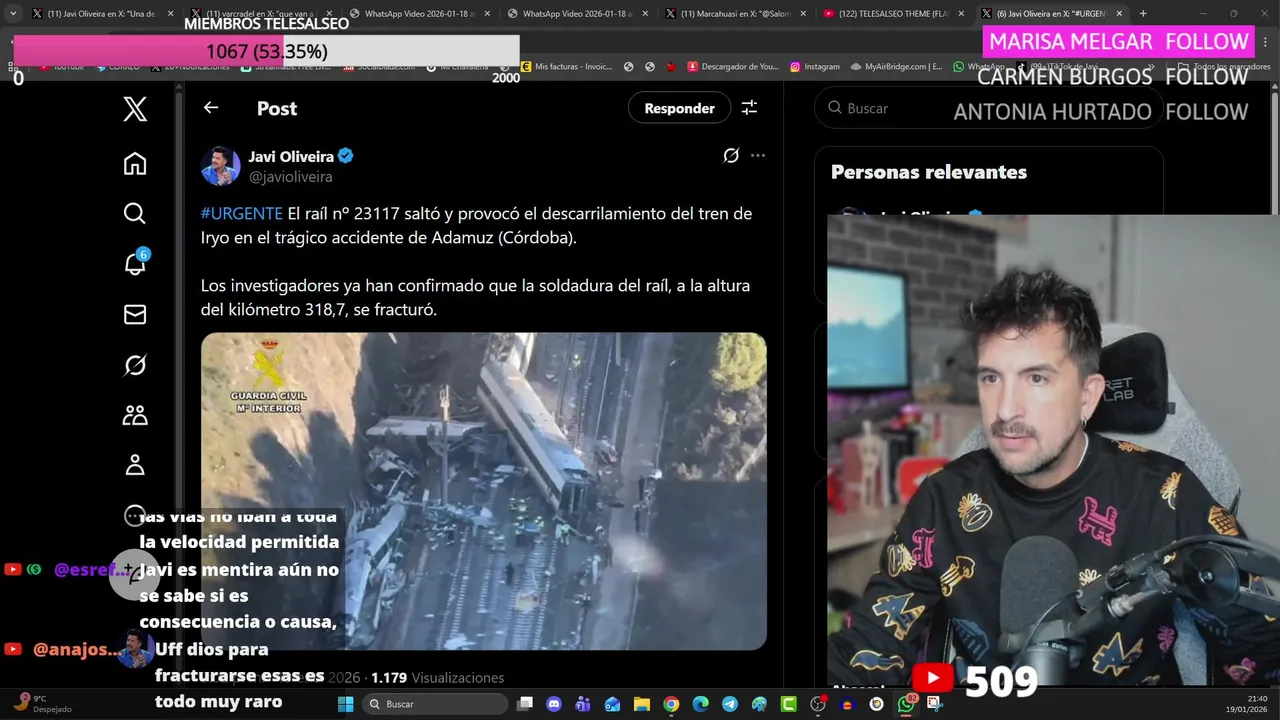This screenshot has width=1280, height=720.
Task: Switch to first Javi Oliveira "Una de" tab
Action: [x=101, y=14]
